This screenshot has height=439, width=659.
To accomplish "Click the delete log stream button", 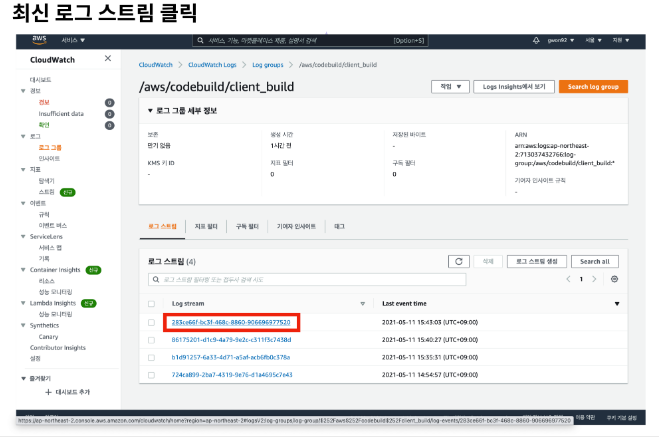I will 488,261.
